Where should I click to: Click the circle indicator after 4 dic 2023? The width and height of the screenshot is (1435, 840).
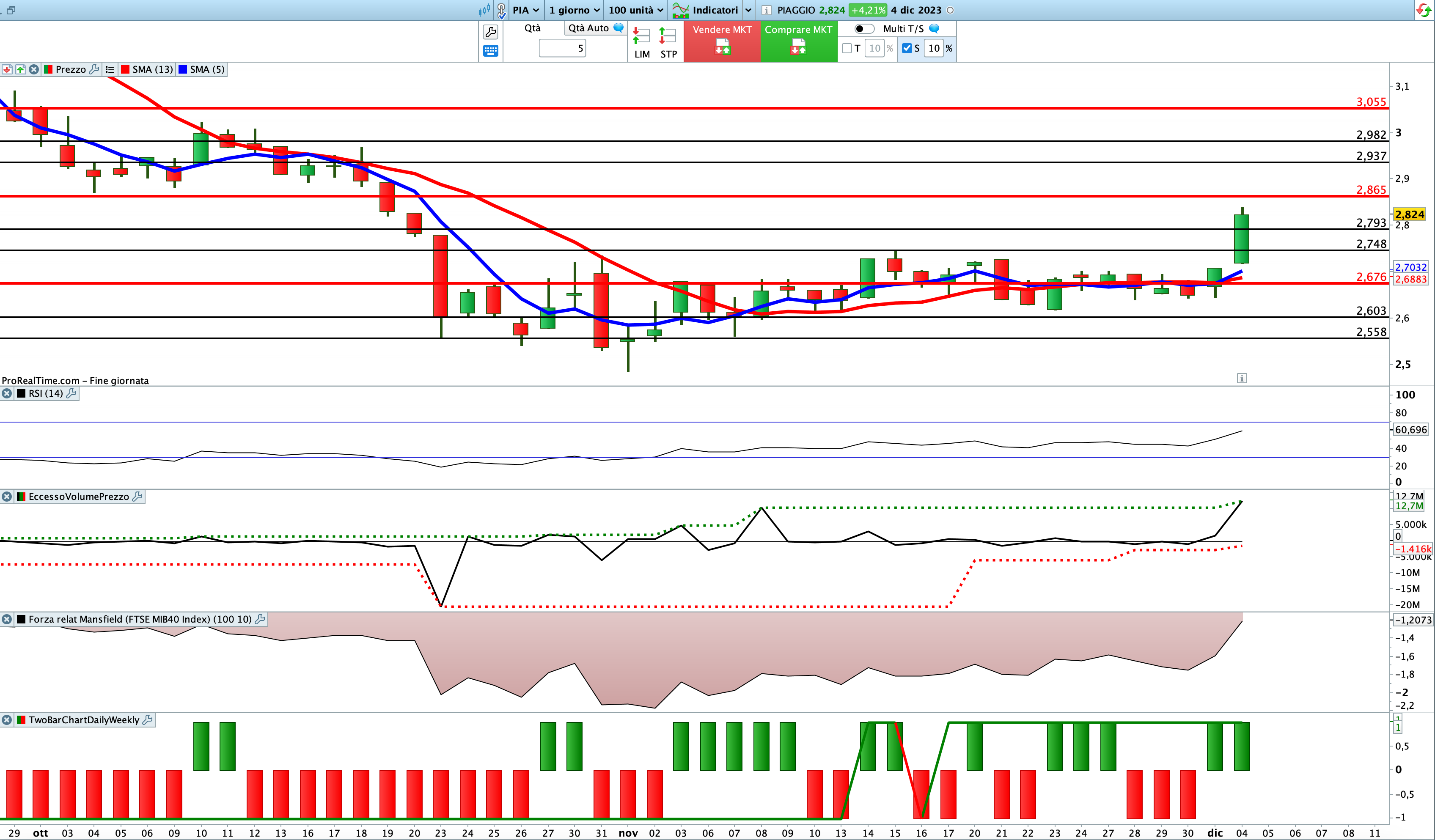(950, 10)
